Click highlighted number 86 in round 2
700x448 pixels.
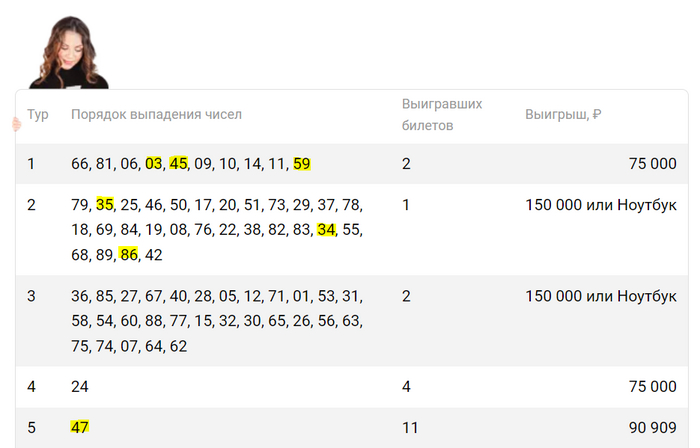pyautogui.click(x=128, y=255)
